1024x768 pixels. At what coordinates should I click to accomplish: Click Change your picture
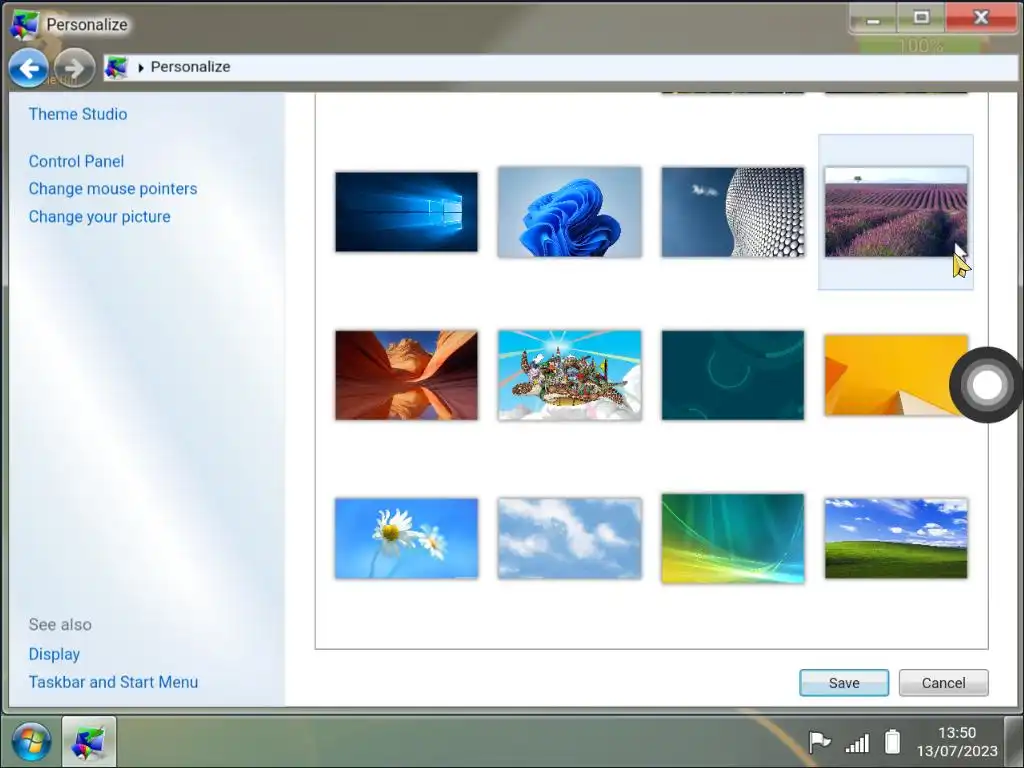(x=99, y=217)
